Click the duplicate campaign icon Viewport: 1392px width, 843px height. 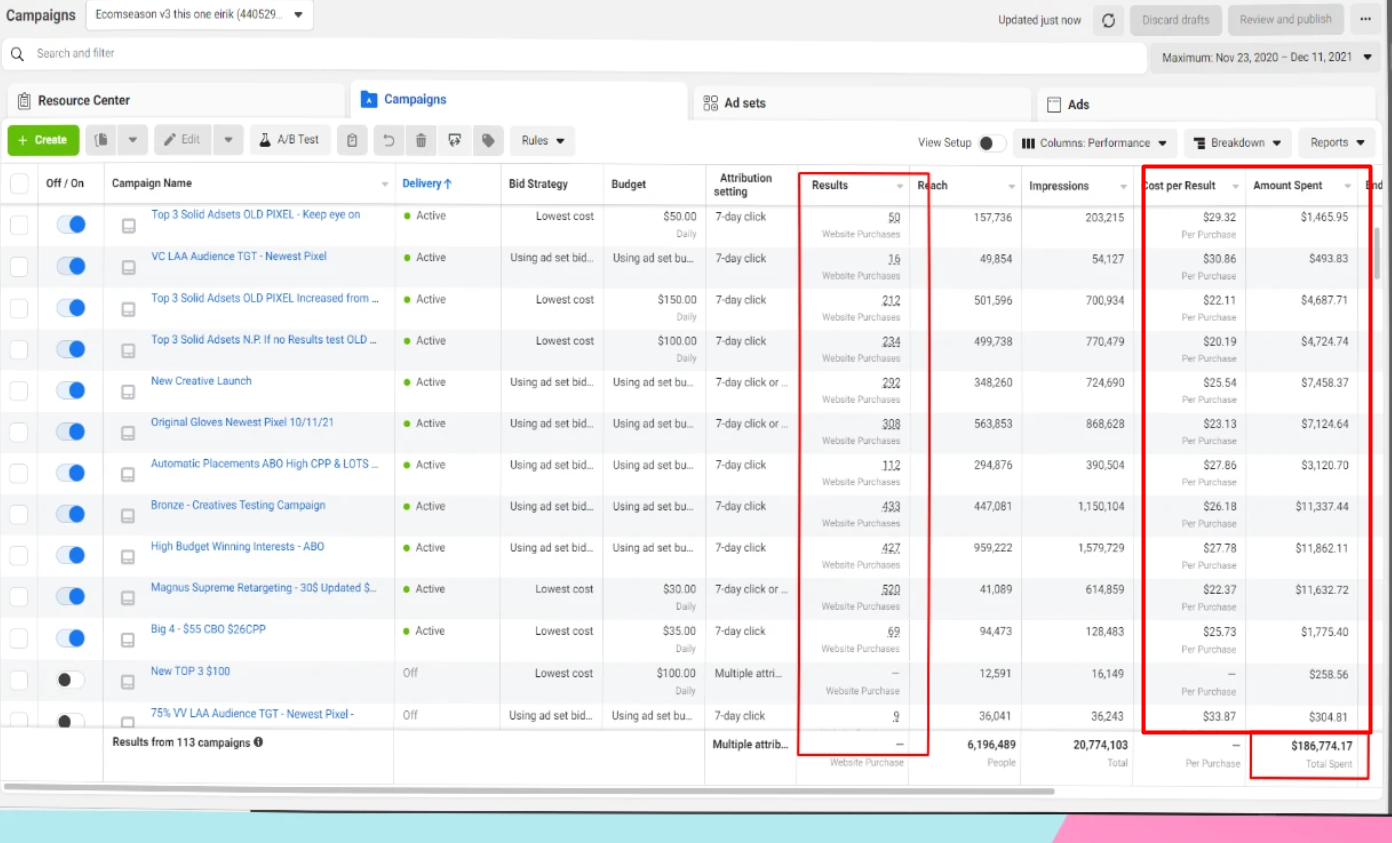pyautogui.click(x=101, y=141)
